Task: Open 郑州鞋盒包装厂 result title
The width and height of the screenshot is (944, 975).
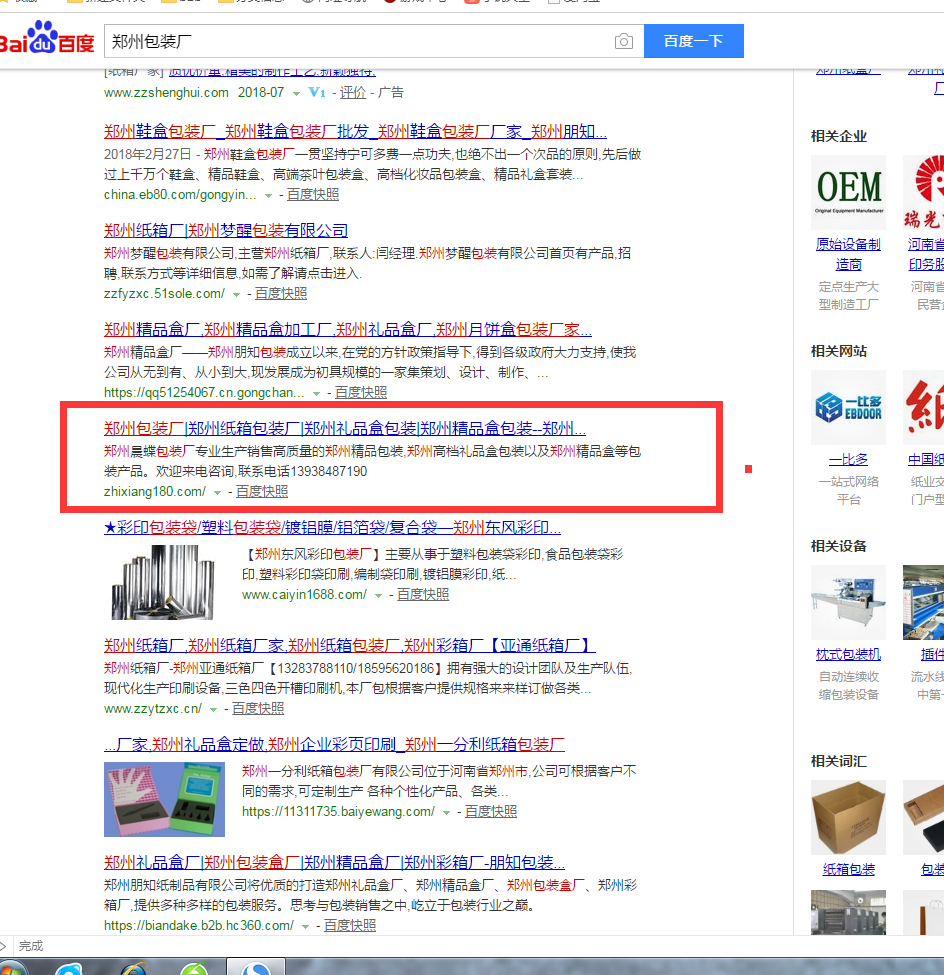Action: [355, 132]
